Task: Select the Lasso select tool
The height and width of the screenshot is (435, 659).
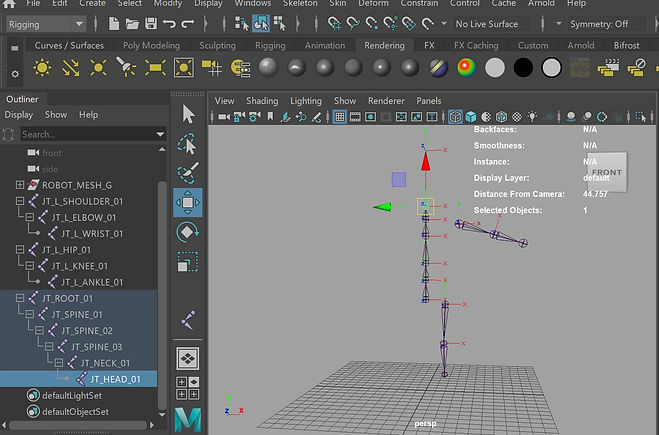Action: [187, 144]
